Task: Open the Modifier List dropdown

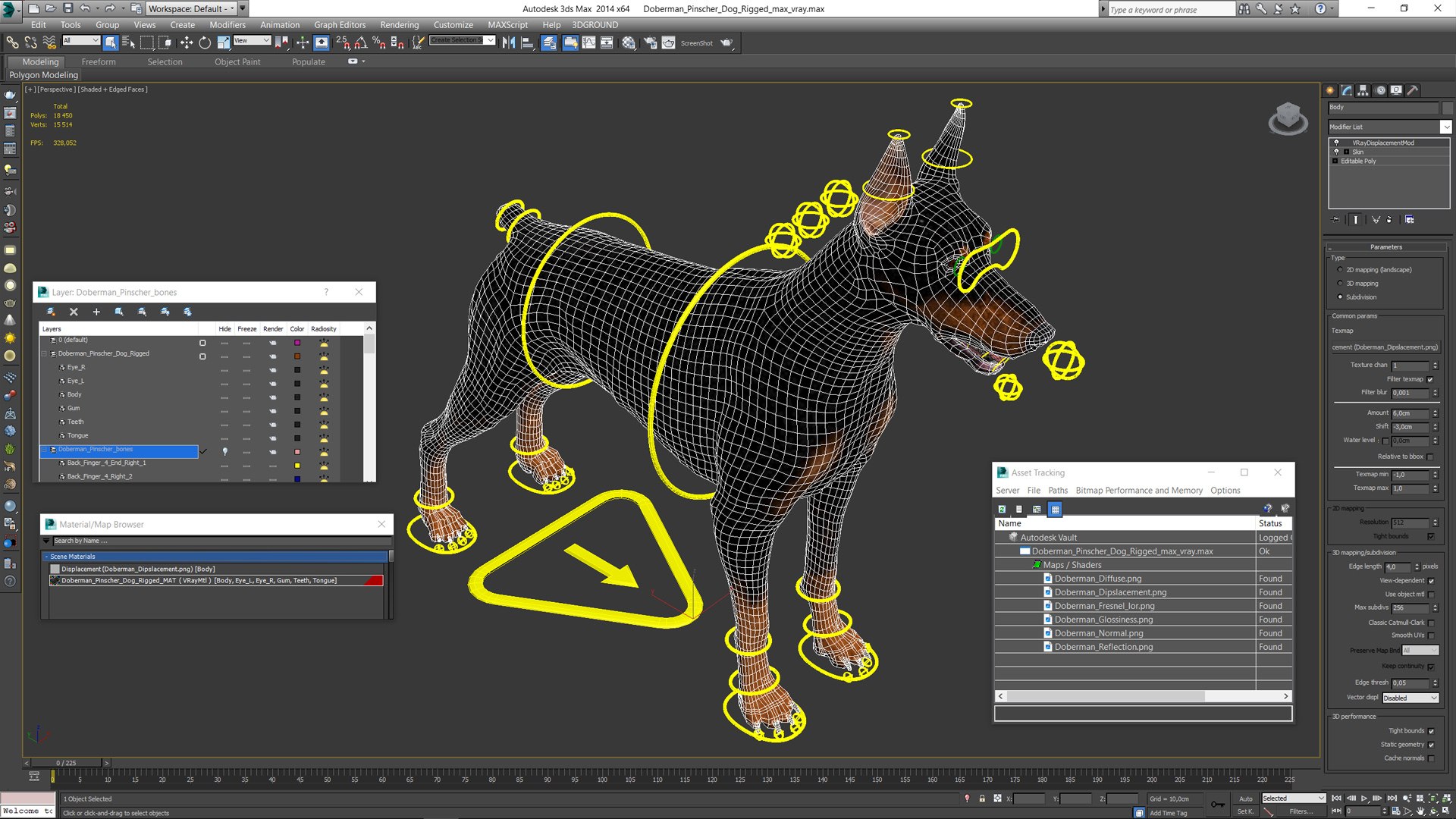Action: click(1446, 127)
